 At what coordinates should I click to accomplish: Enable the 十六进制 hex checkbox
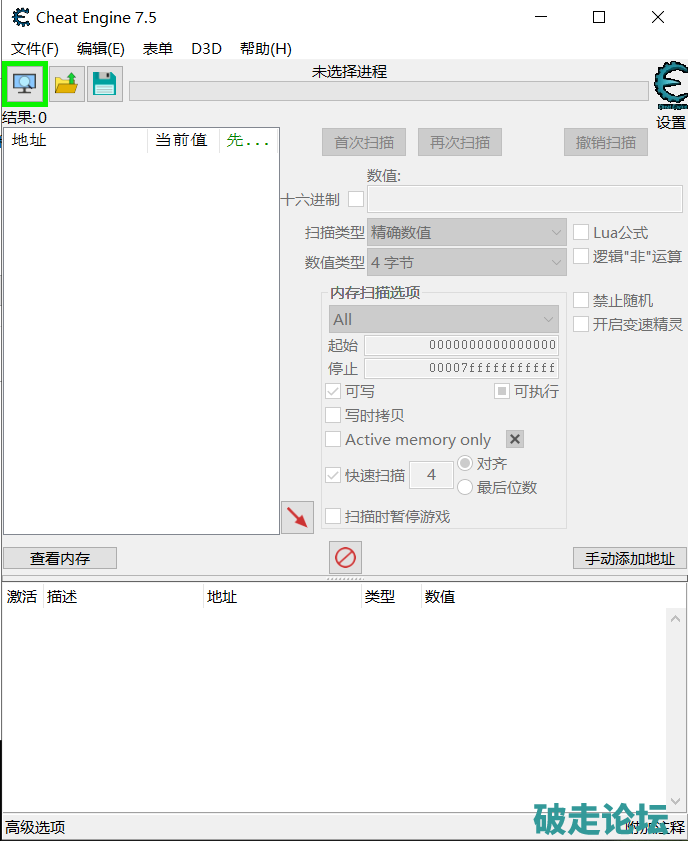point(356,199)
